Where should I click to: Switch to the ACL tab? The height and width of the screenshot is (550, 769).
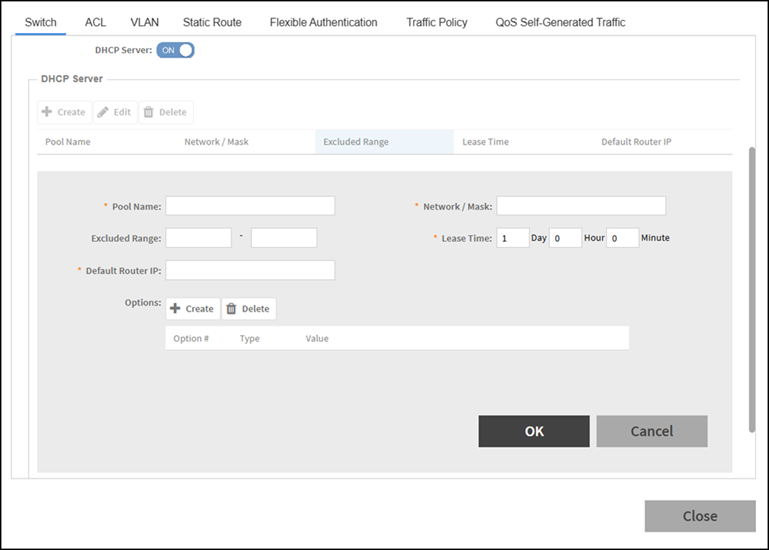[95, 23]
